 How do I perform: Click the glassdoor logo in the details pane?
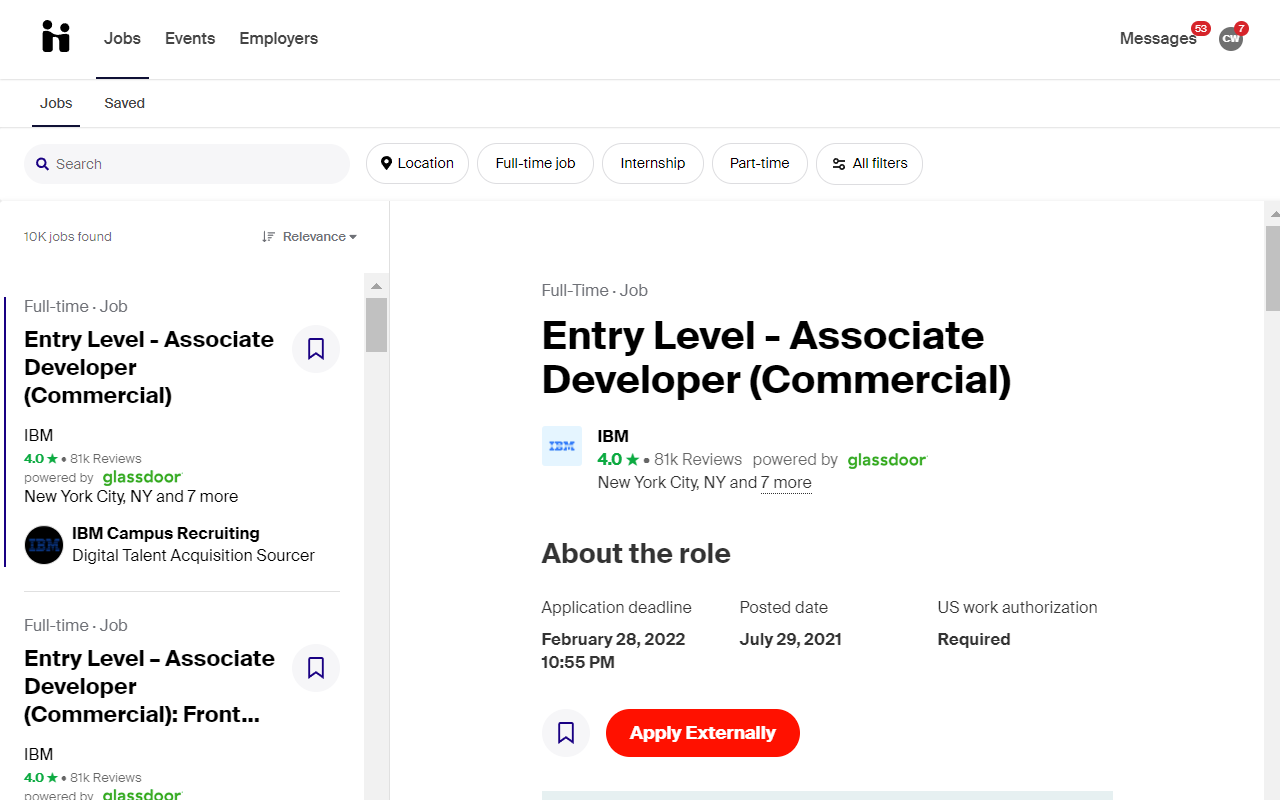coord(887,460)
